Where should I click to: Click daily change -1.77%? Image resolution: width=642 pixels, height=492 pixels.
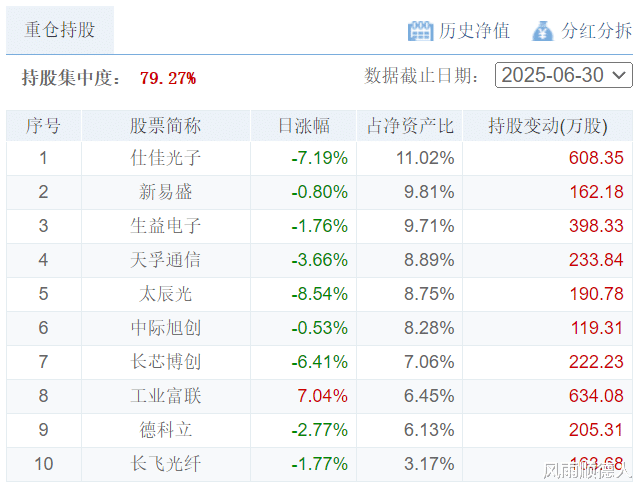tap(319, 464)
